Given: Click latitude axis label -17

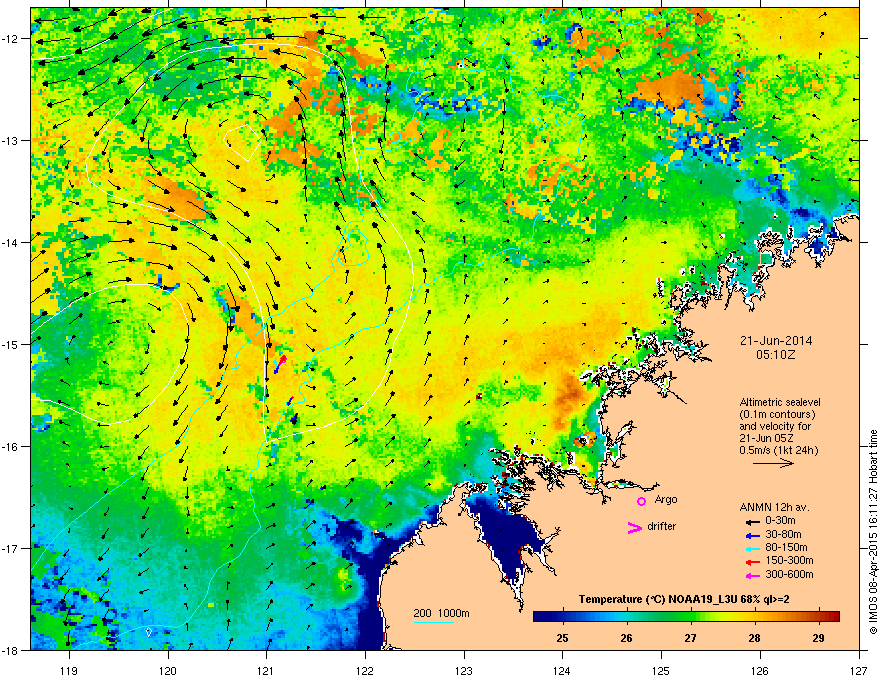Looking at the screenshot, I should click(x=12, y=548).
